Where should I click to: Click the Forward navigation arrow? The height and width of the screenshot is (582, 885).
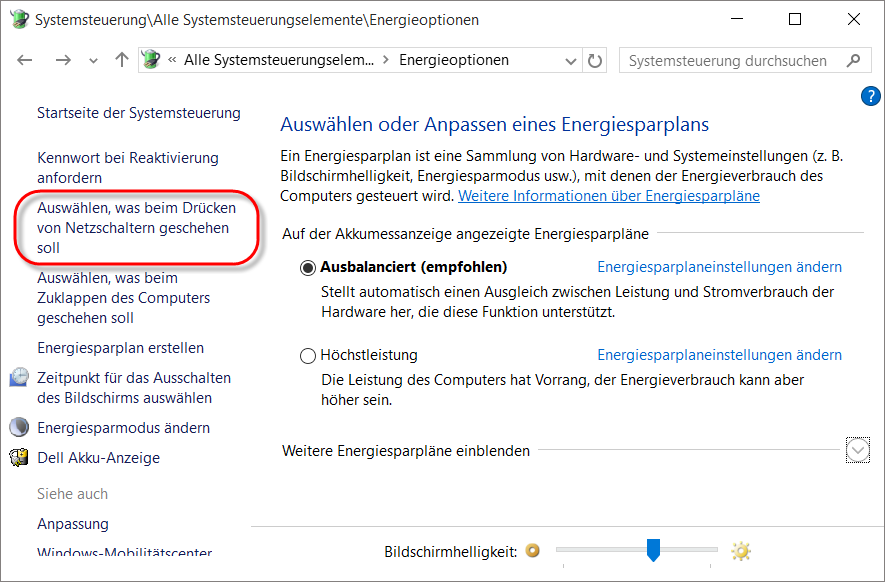coord(63,60)
